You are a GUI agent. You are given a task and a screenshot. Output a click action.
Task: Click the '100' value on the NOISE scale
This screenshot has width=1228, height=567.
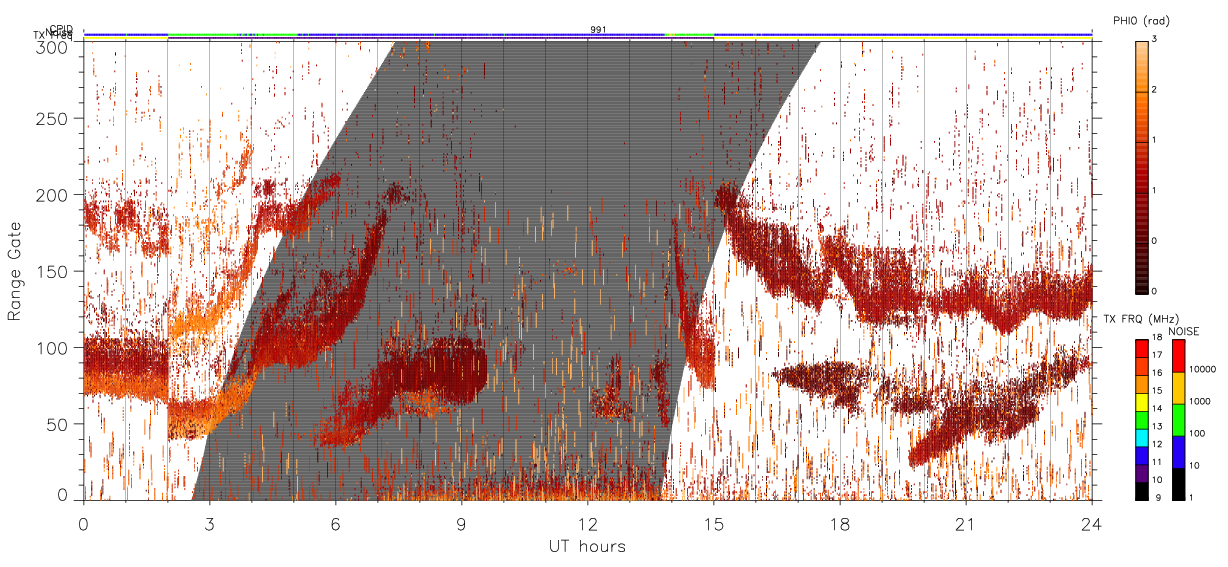point(1199,434)
